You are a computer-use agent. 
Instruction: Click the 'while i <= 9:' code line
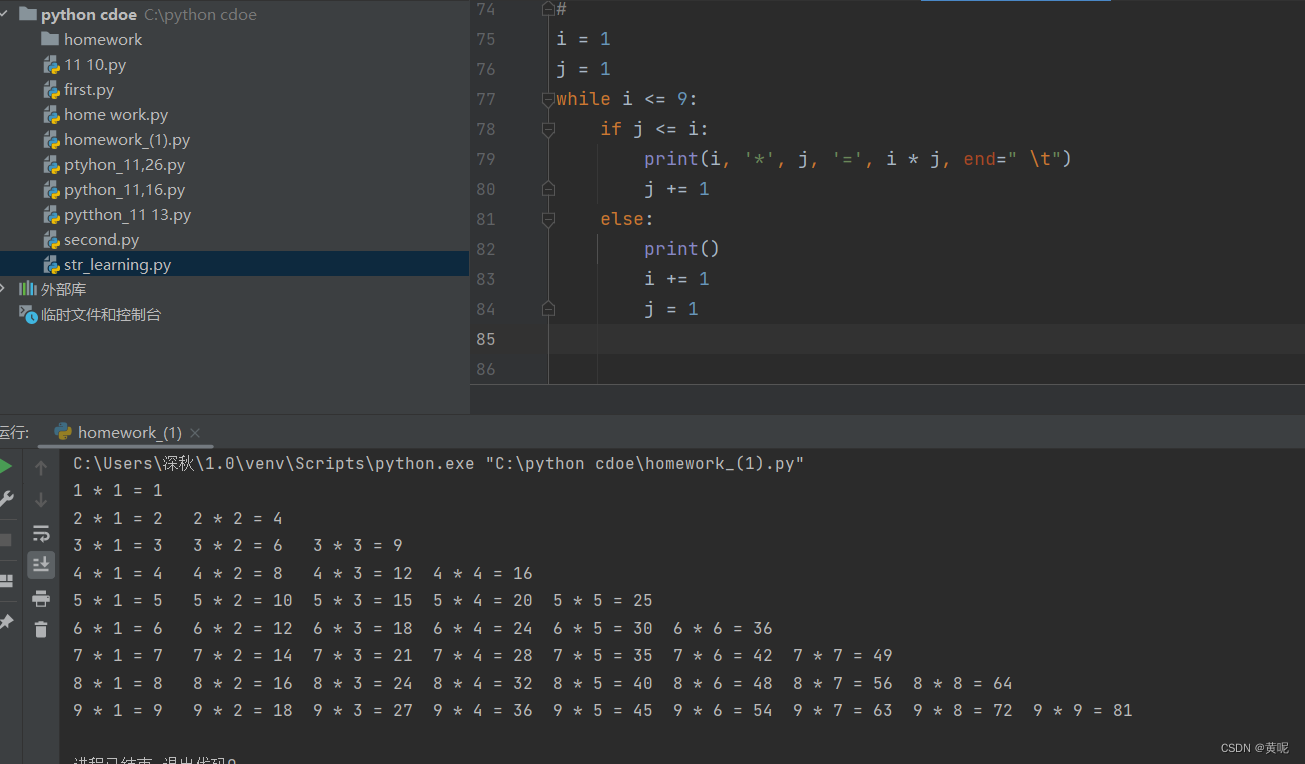coord(627,99)
